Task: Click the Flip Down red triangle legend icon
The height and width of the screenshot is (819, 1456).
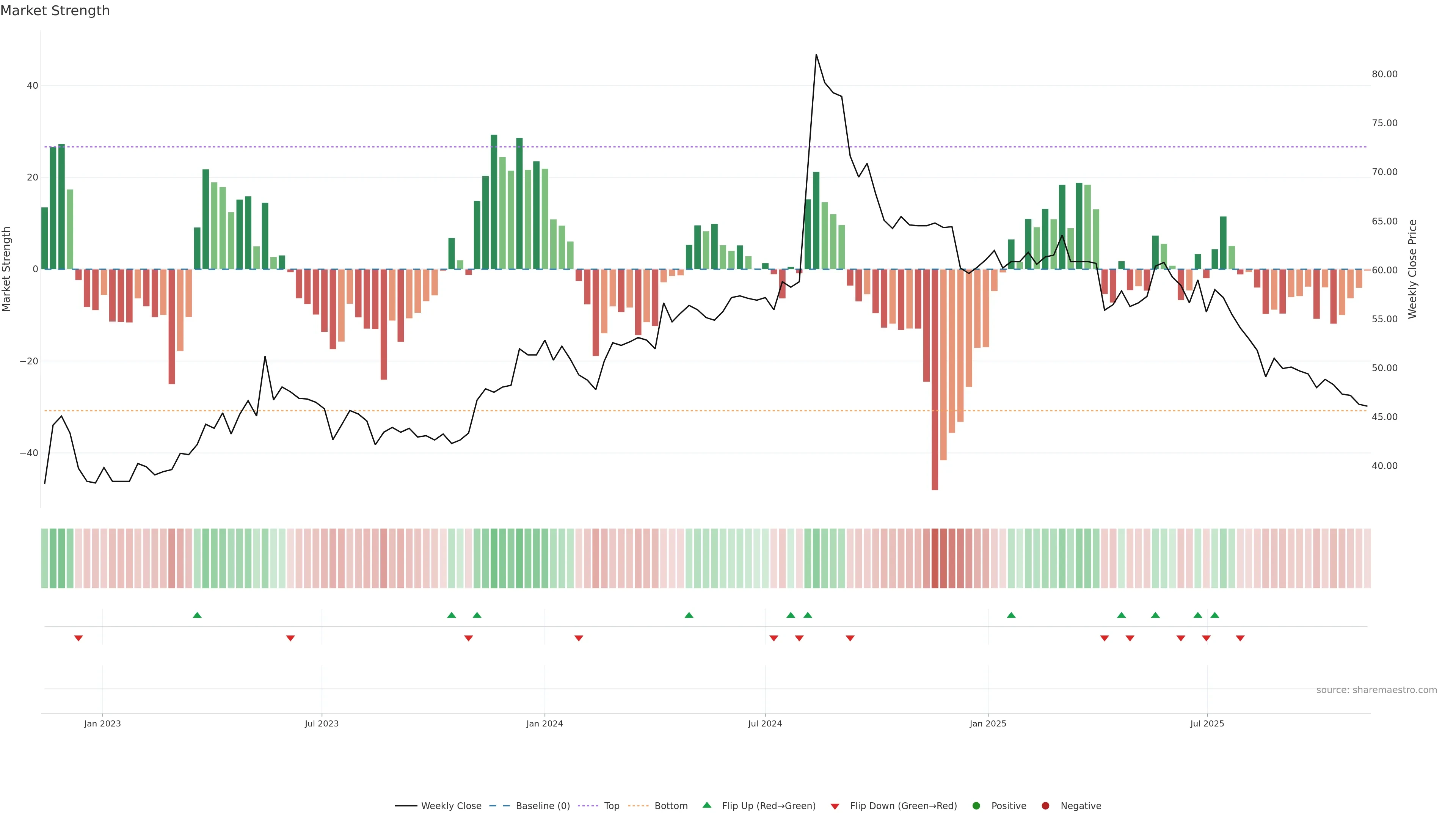Action: tap(835, 806)
